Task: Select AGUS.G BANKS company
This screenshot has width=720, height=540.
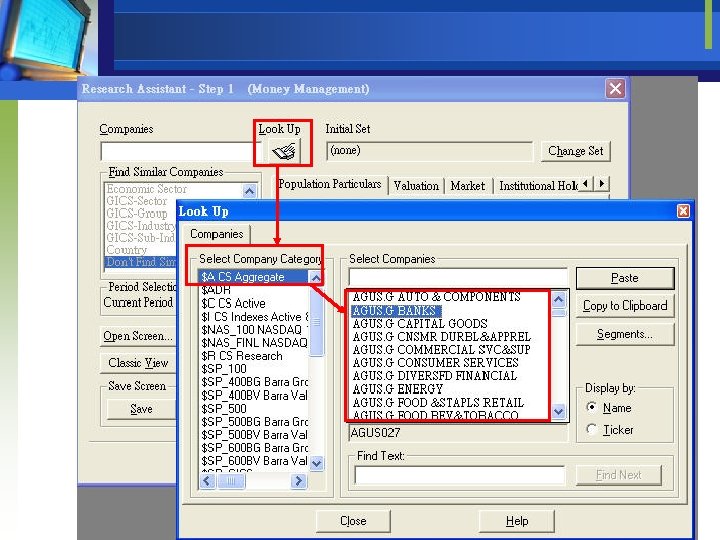Action: [394, 311]
